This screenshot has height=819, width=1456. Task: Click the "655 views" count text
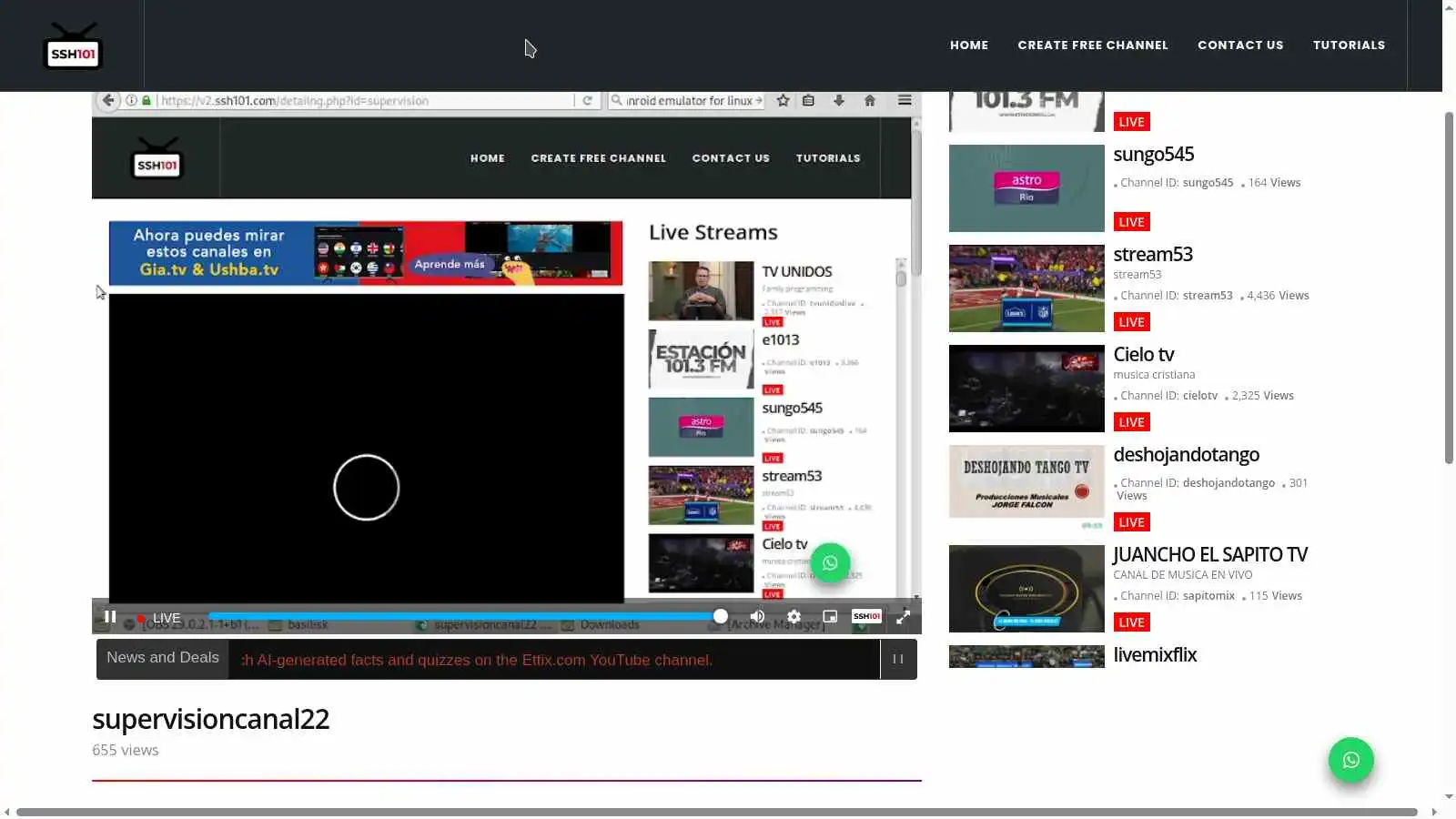pos(126,750)
